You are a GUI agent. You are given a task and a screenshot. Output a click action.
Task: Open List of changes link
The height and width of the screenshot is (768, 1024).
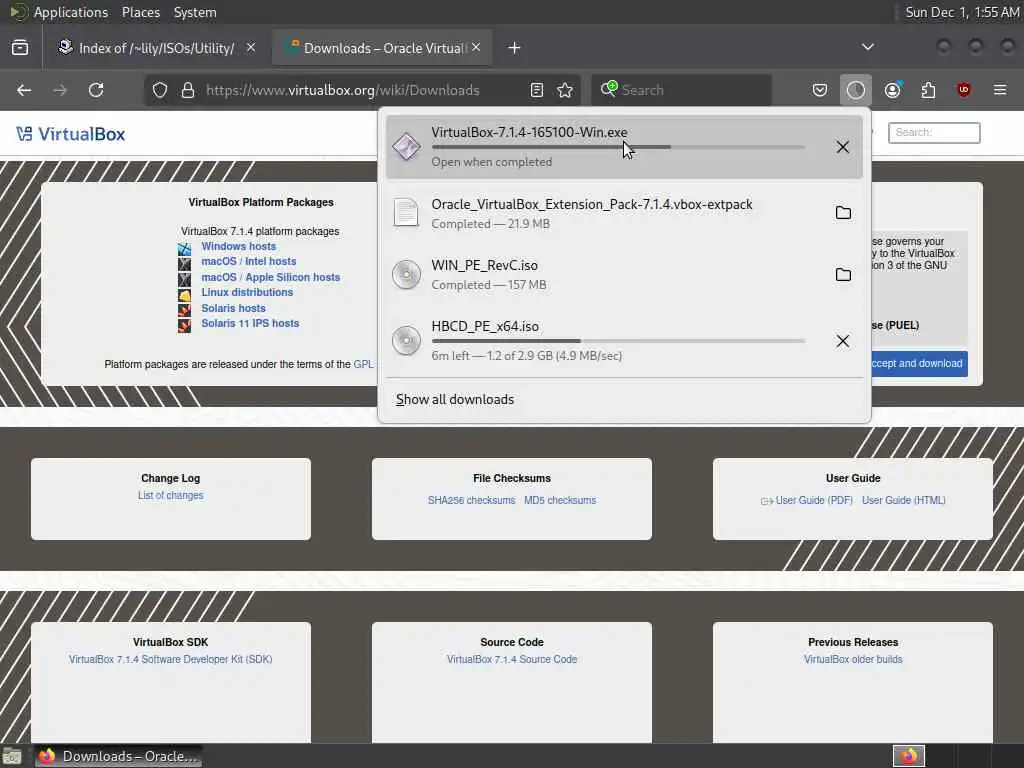(170, 496)
